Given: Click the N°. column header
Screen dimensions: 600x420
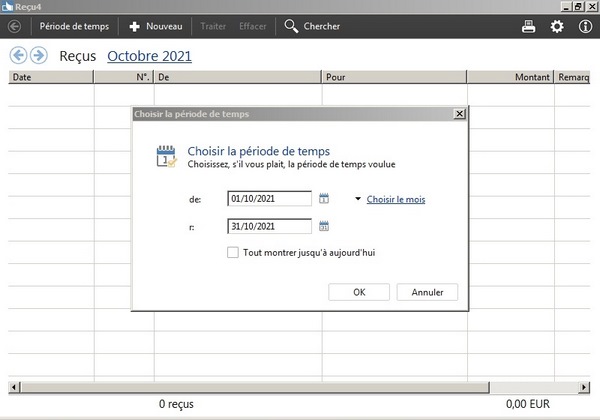Looking at the screenshot, I should (124, 77).
